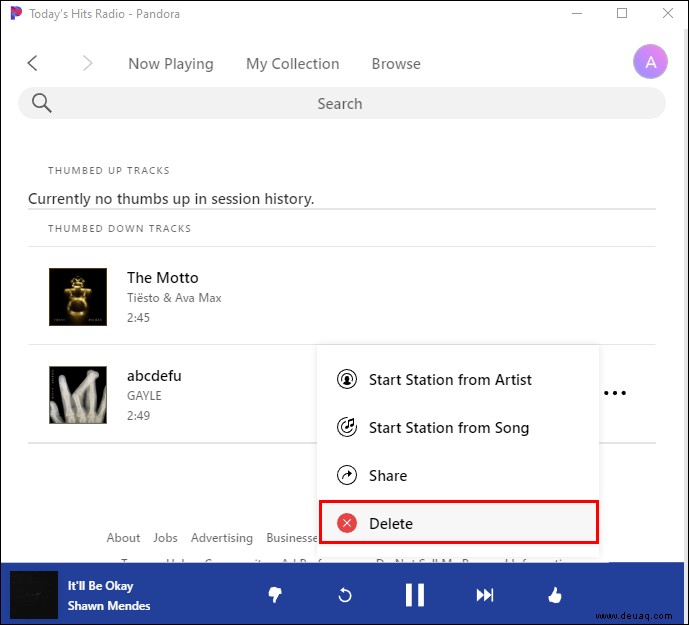Click the It'll Be Okay track title
This screenshot has height=625, width=689.
click(x=101, y=586)
